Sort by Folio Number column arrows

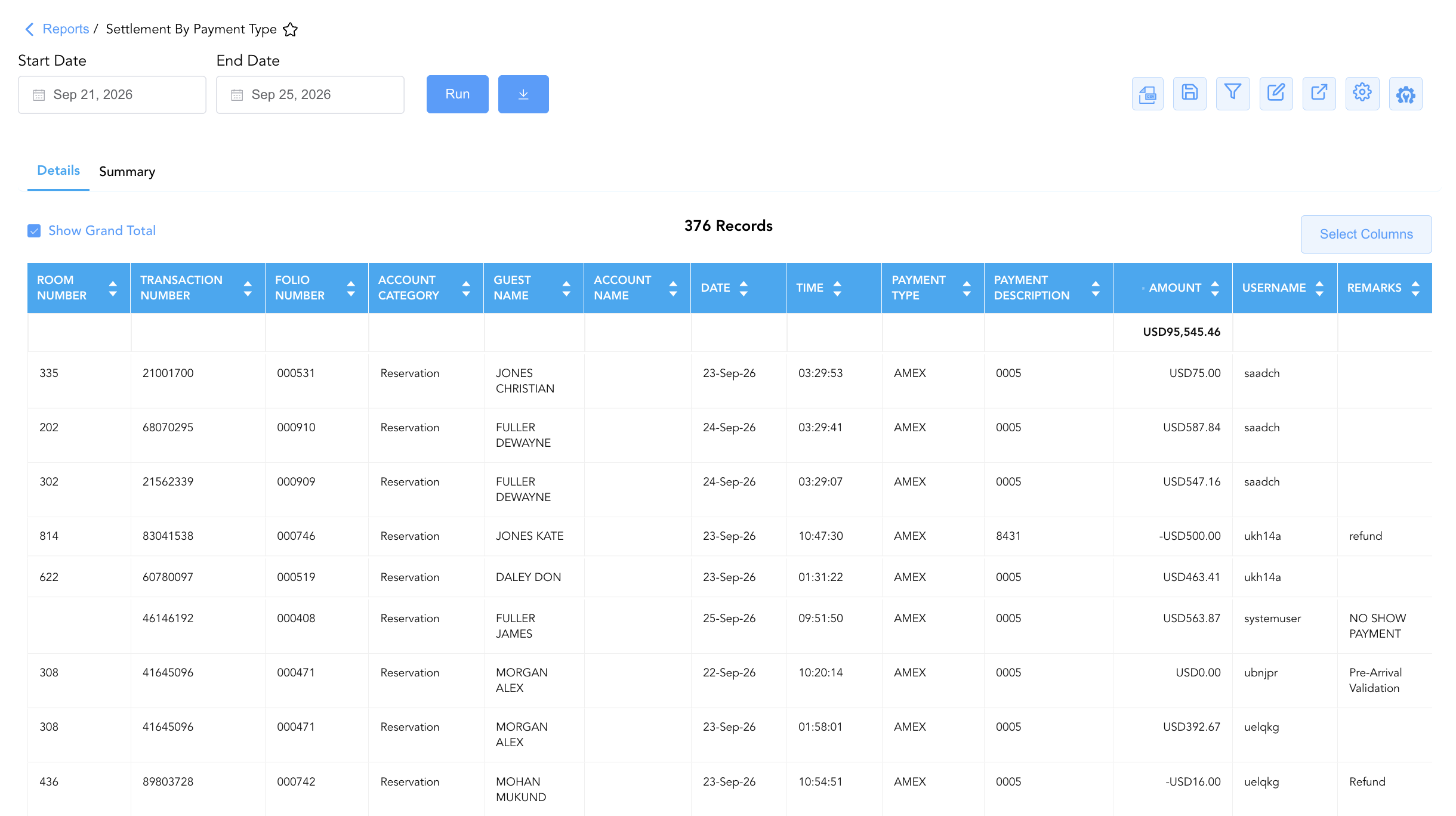point(351,289)
